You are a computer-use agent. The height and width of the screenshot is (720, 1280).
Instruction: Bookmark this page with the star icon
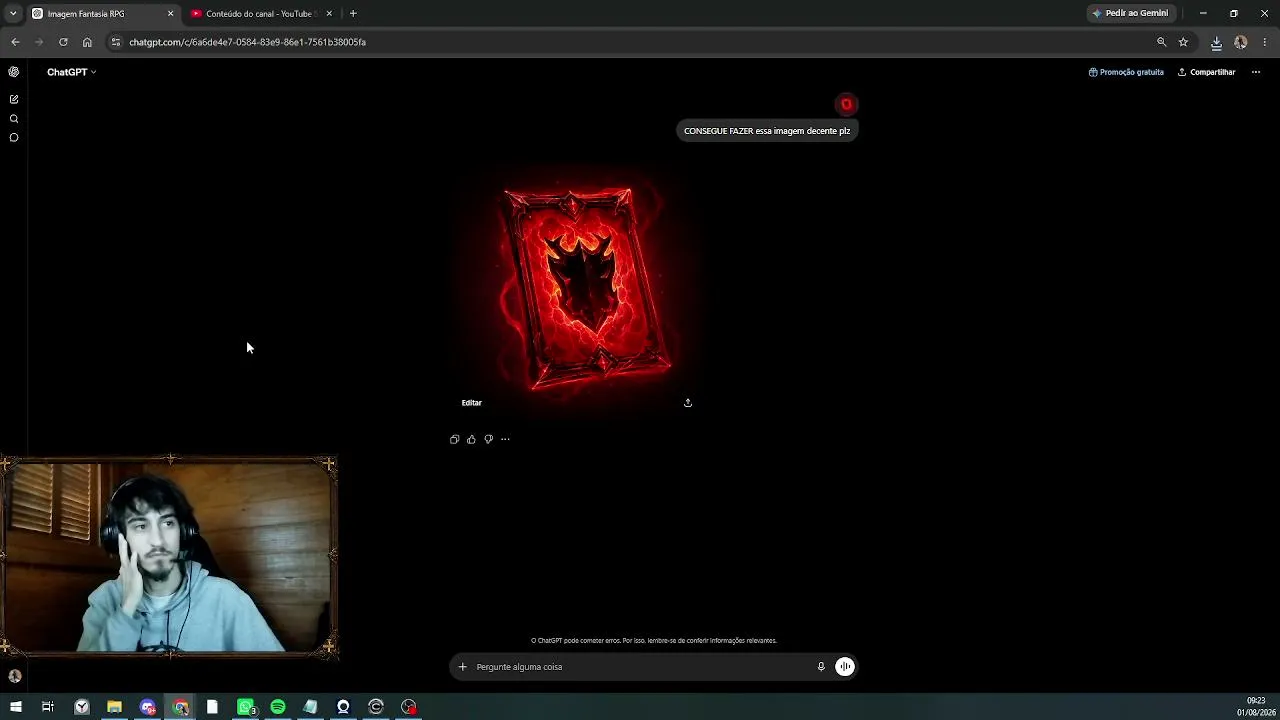coord(1183,42)
